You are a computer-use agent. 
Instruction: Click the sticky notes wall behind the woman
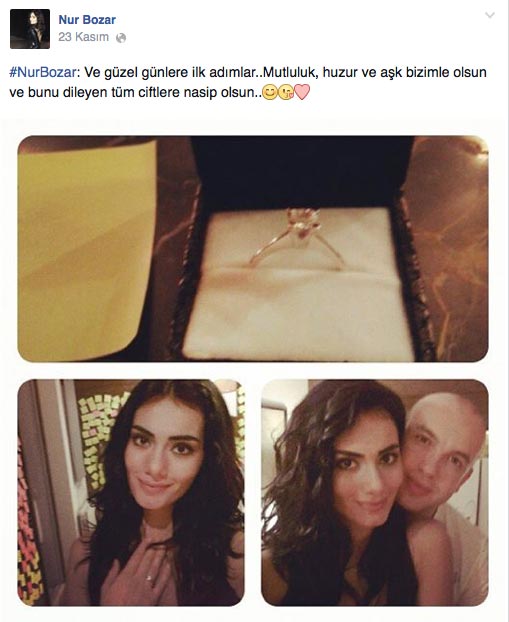pos(97,436)
